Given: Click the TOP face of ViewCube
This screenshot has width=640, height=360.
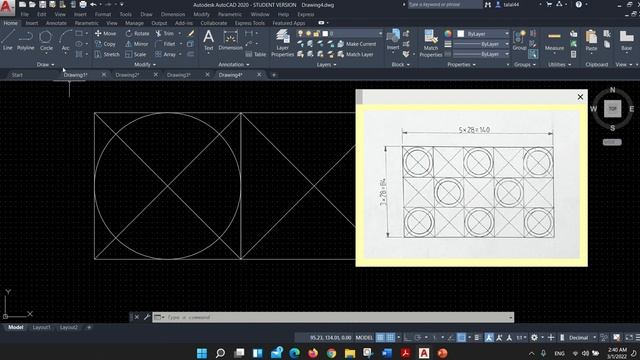Looking at the screenshot, I should (612, 109).
